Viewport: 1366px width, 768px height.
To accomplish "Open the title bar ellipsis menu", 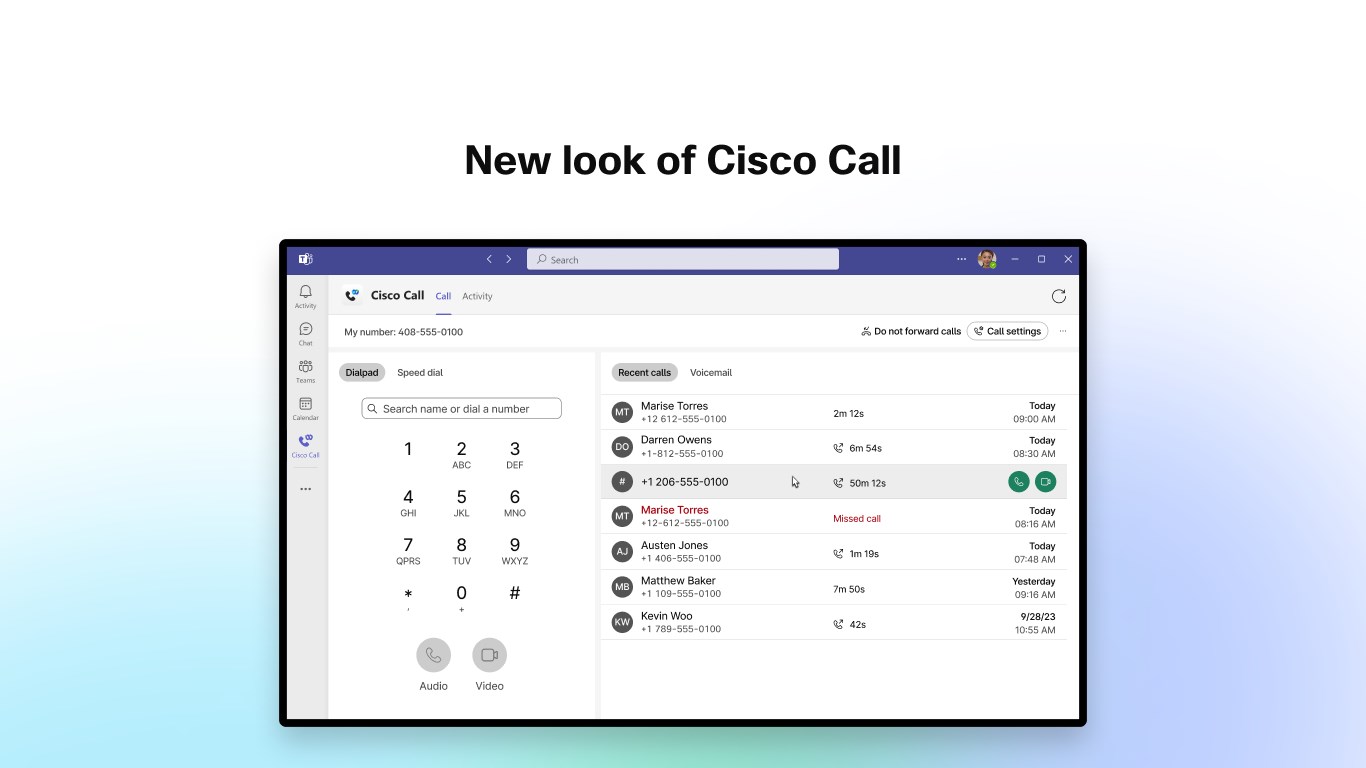I will click(961, 259).
